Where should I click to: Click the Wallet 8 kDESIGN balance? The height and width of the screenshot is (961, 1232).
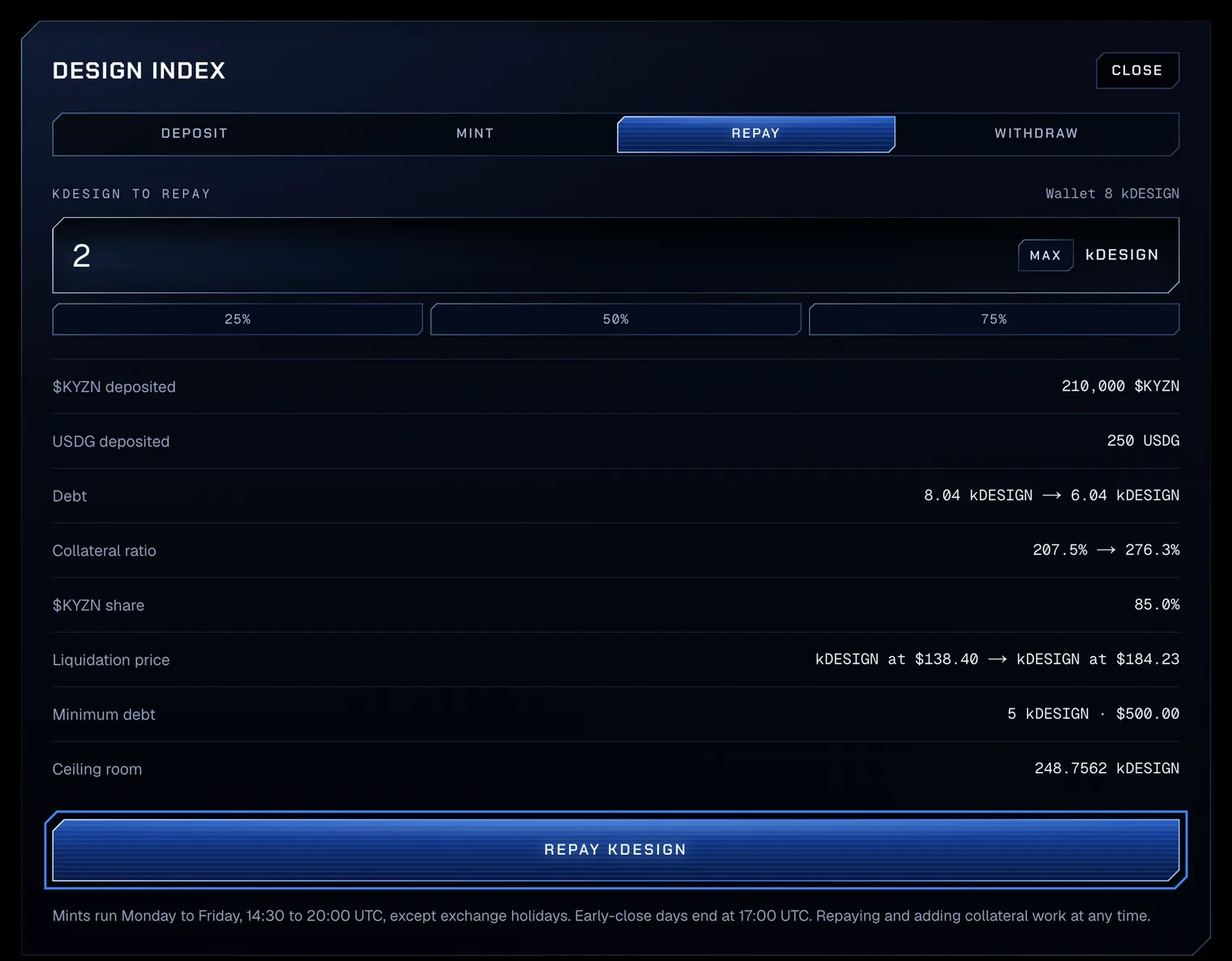click(1112, 194)
